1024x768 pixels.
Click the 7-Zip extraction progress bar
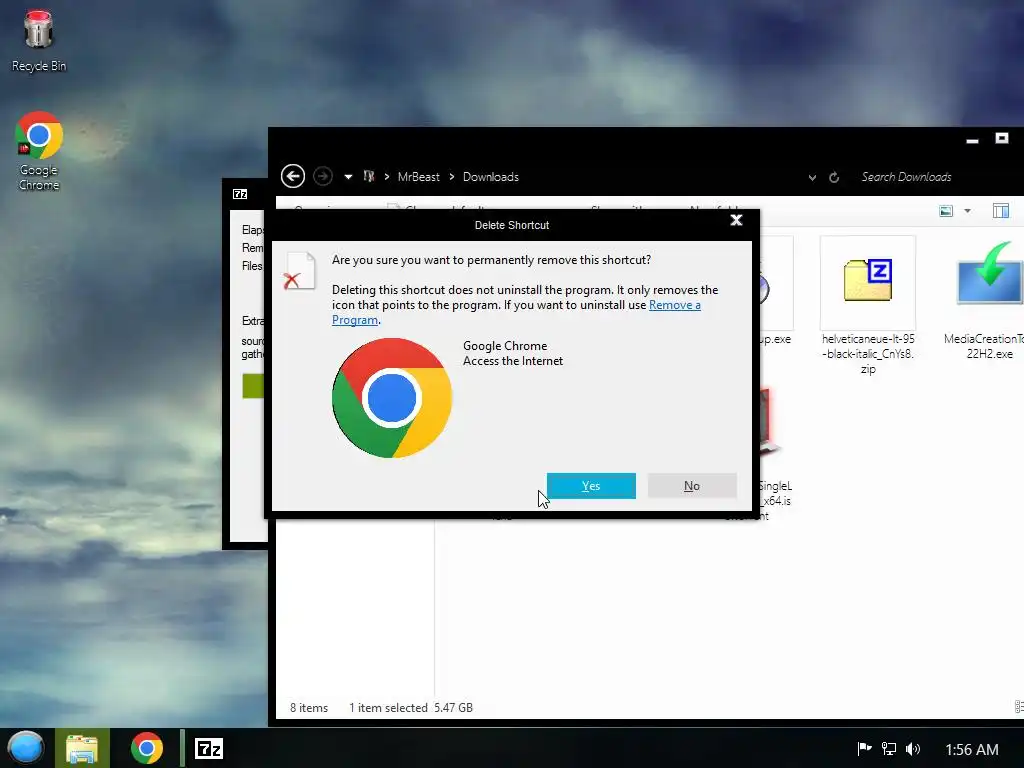[x=253, y=386]
